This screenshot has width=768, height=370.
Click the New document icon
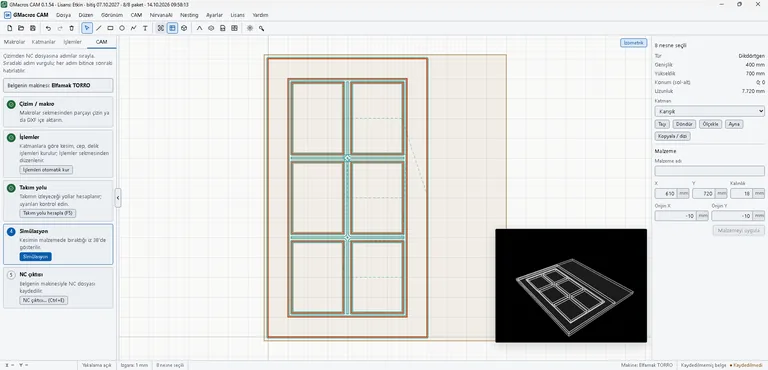(9, 28)
